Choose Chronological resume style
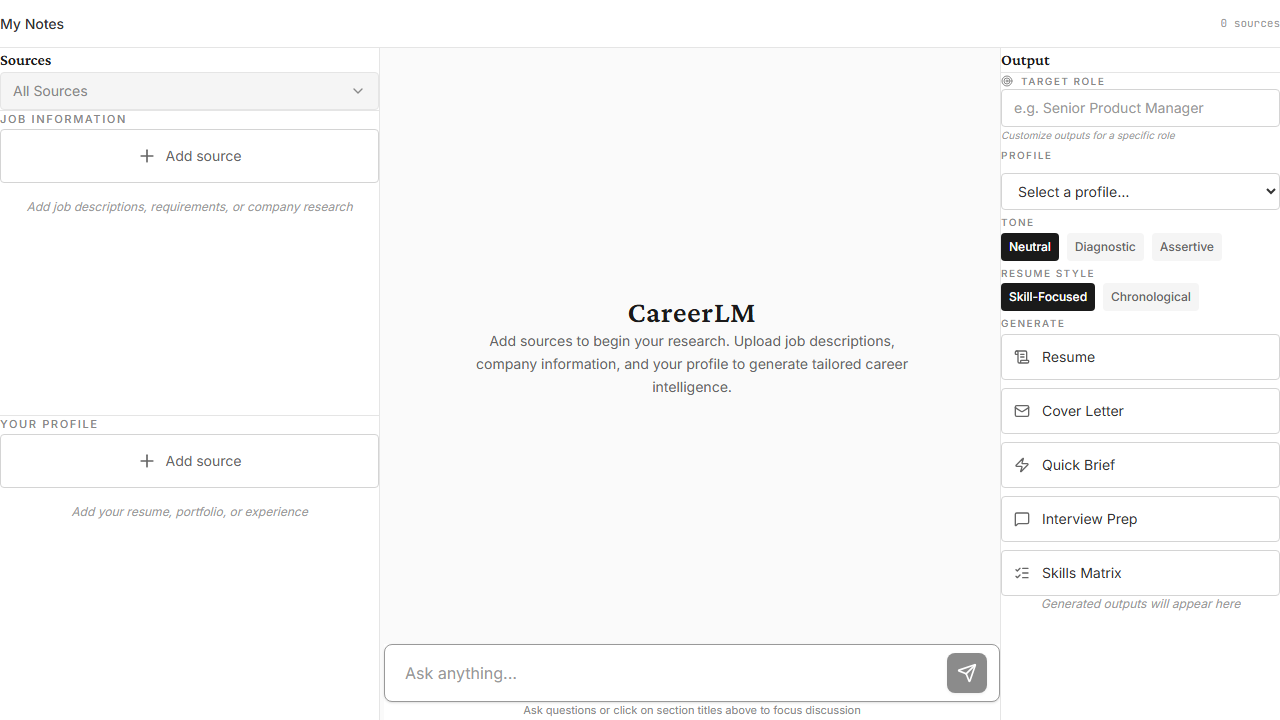 pos(1150,297)
